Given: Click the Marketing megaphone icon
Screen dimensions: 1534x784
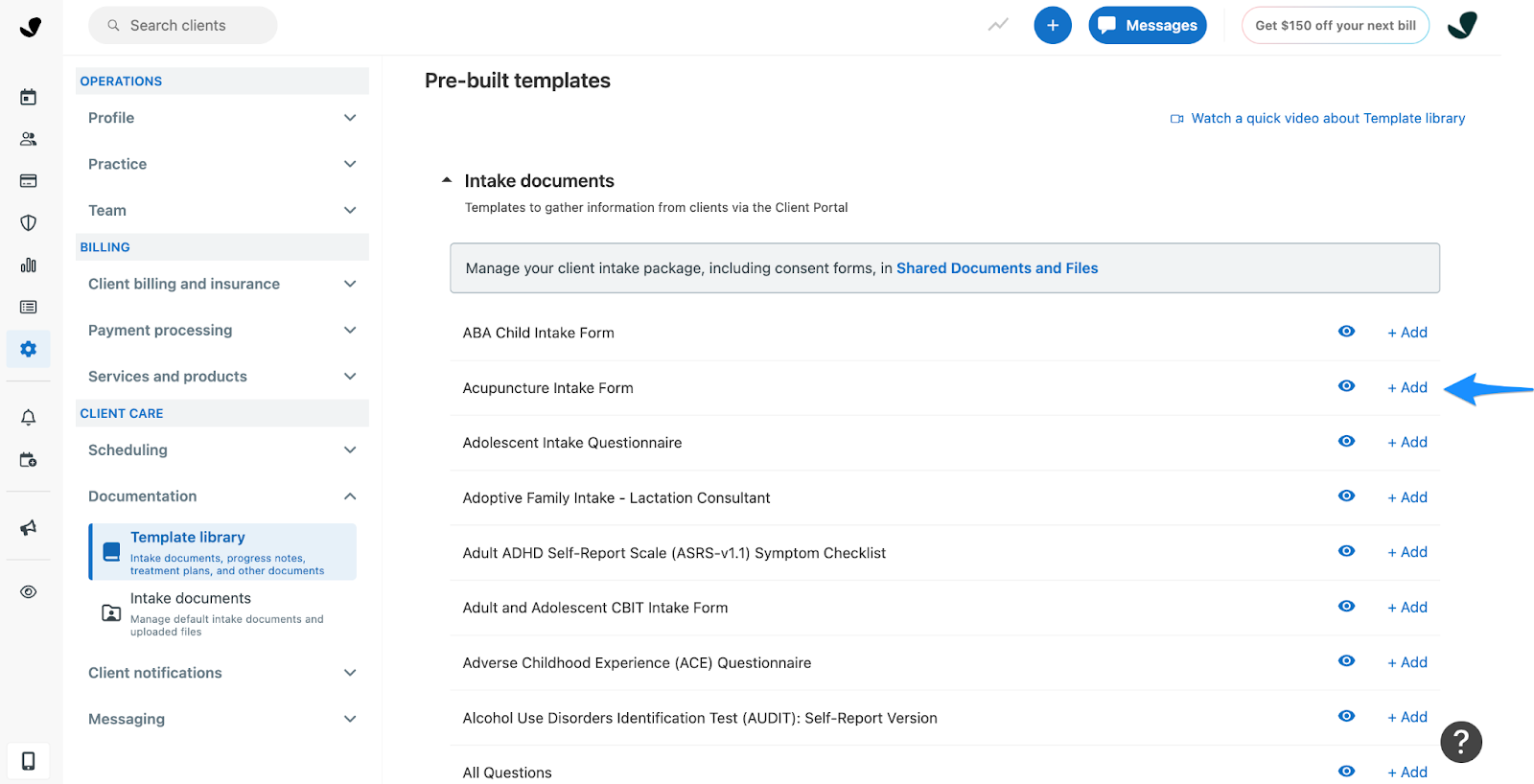Looking at the screenshot, I should click(x=28, y=527).
